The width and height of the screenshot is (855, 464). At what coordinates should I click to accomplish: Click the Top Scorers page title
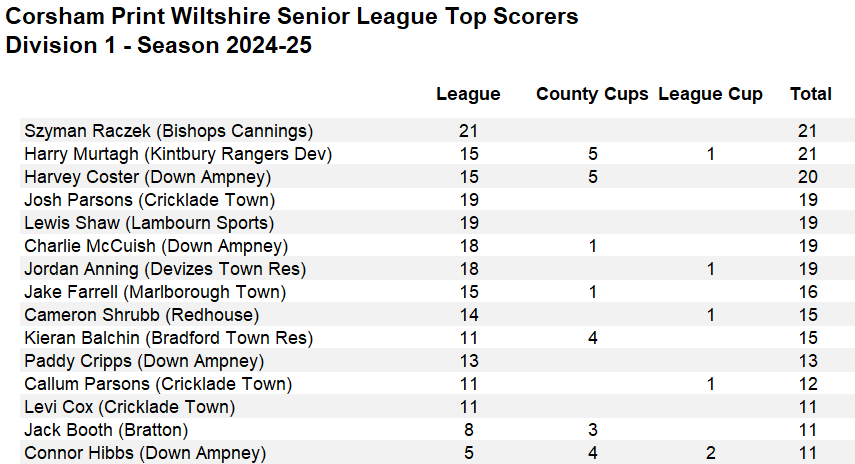pos(292,17)
